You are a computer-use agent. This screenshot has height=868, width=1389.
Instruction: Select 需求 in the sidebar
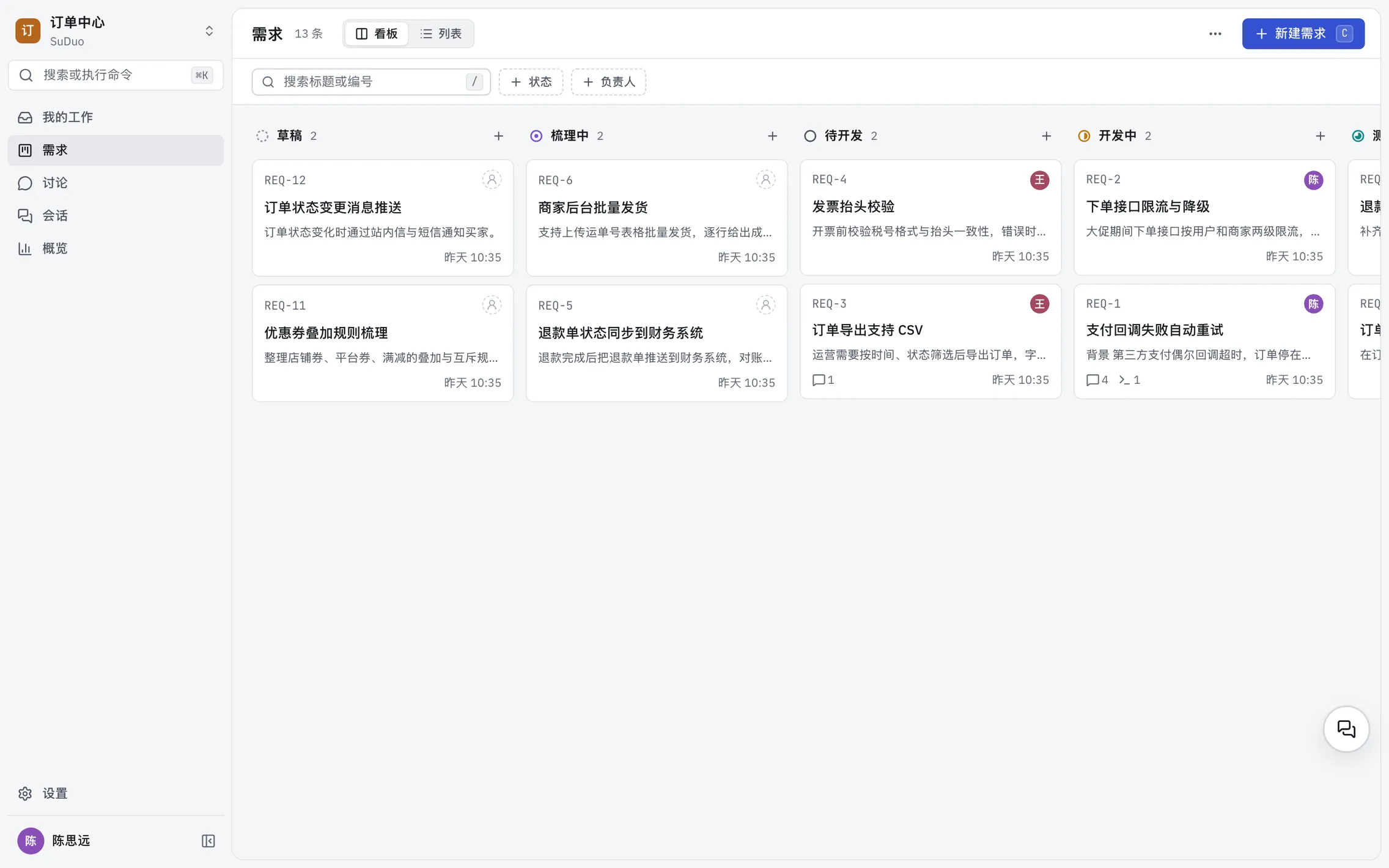(x=116, y=150)
